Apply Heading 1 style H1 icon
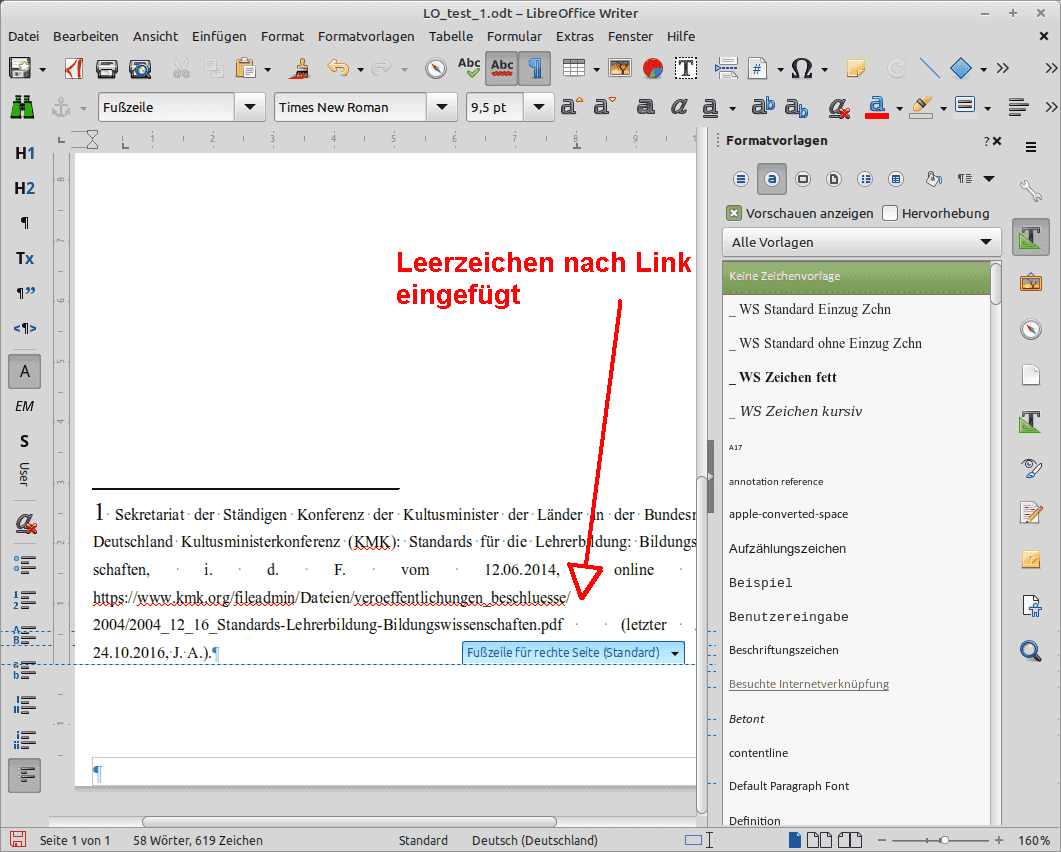Viewport: 1061px width, 852px height. pyautogui.click(x=24, y=154)
